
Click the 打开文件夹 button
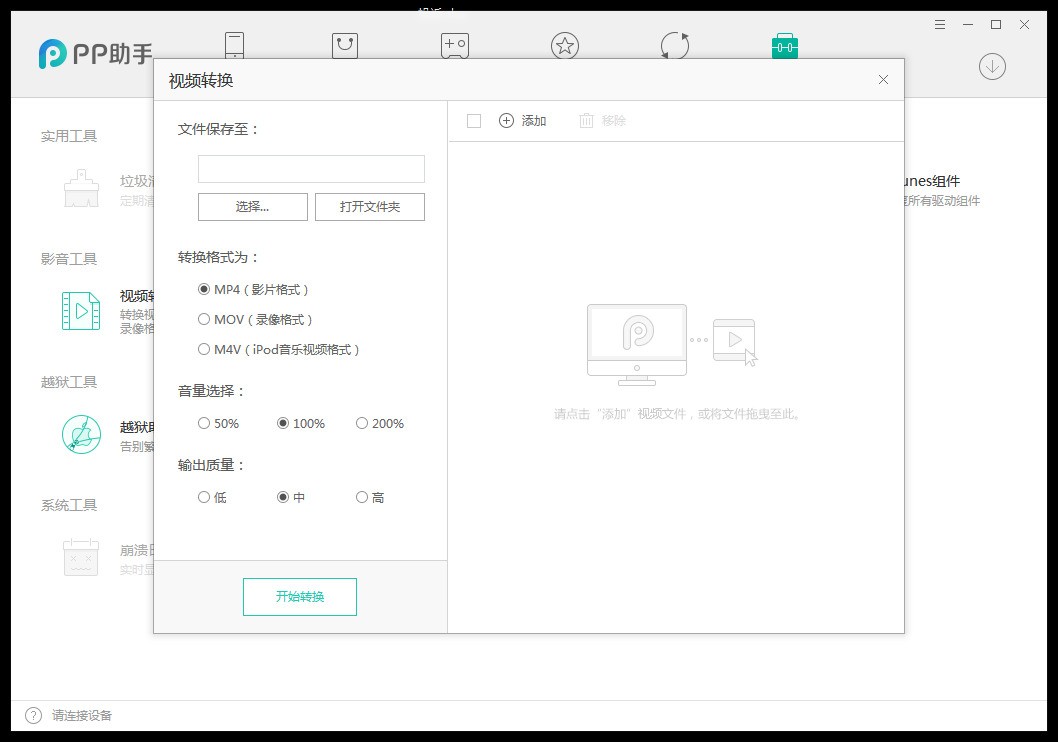[x=370, y=206]
